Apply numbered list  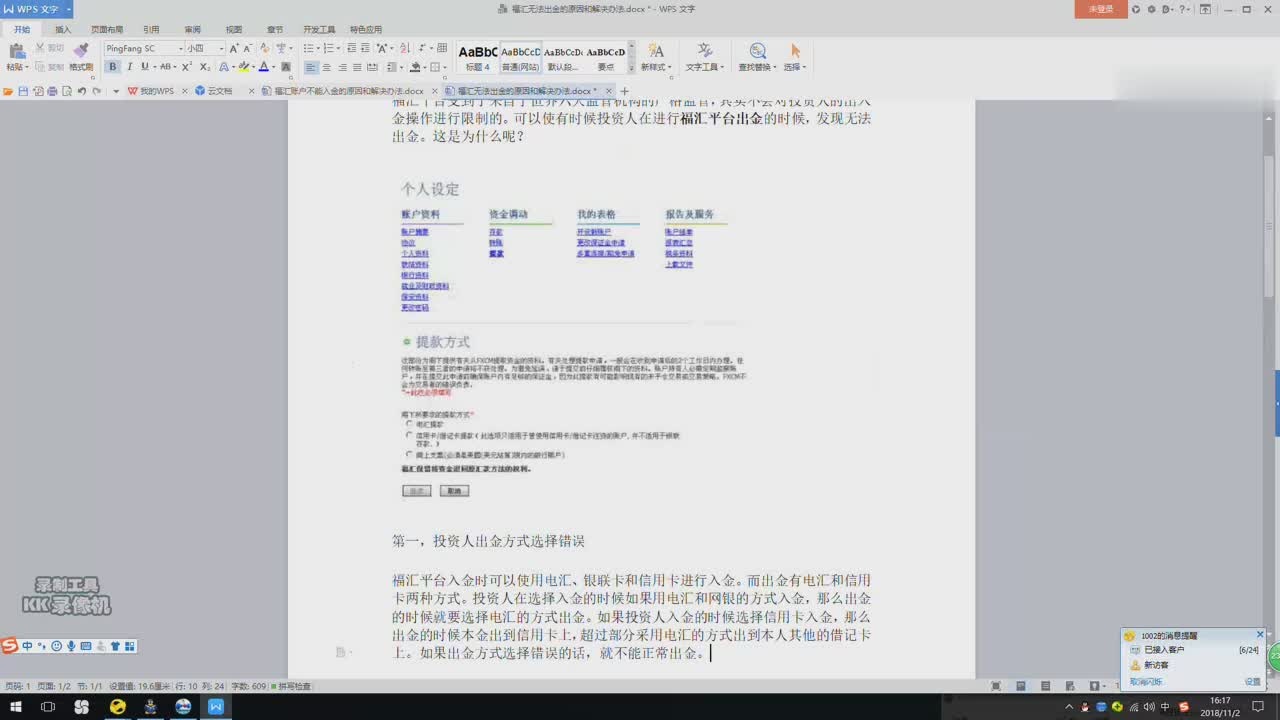331,48
